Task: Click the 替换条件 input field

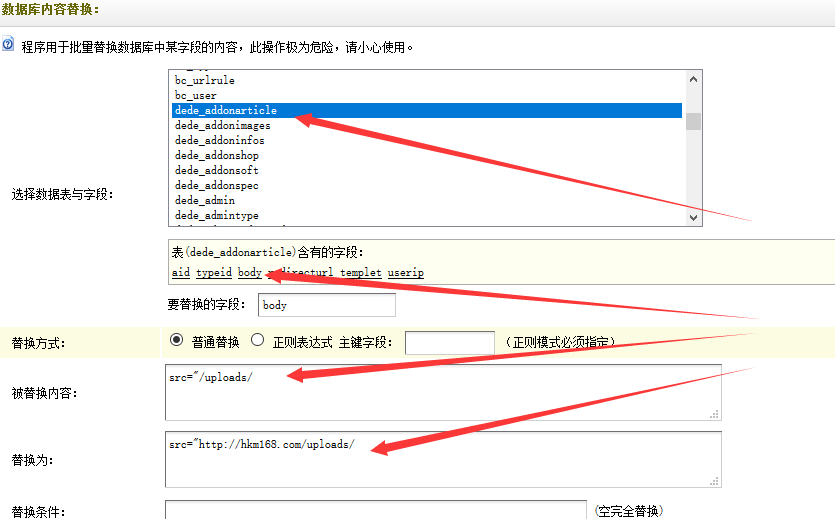Action: (376, 510)
